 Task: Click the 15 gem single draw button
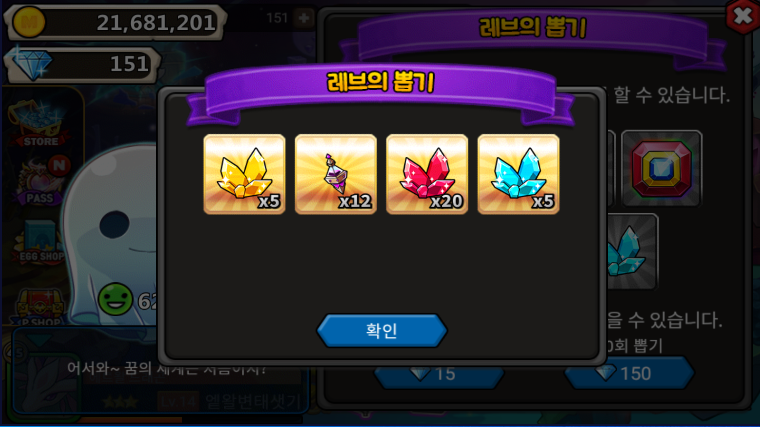439,374
